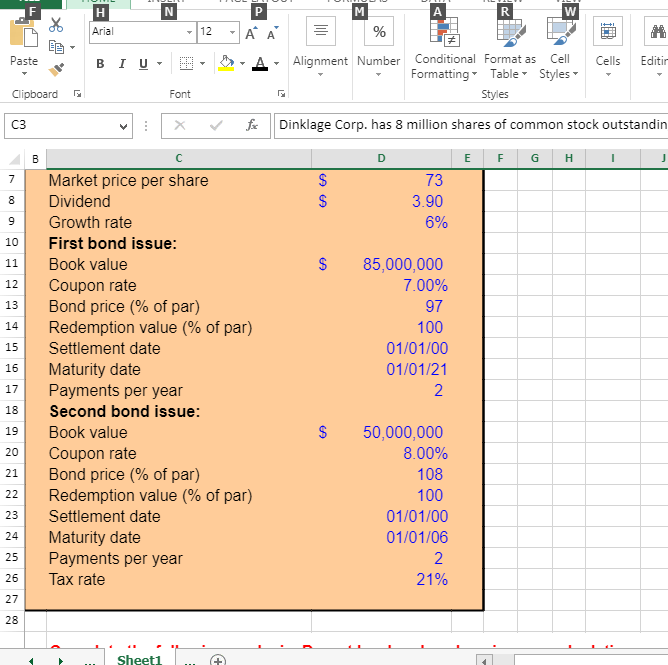Open Conditional Formatting menu
The image size is (668, 665).
coord(444,48)
